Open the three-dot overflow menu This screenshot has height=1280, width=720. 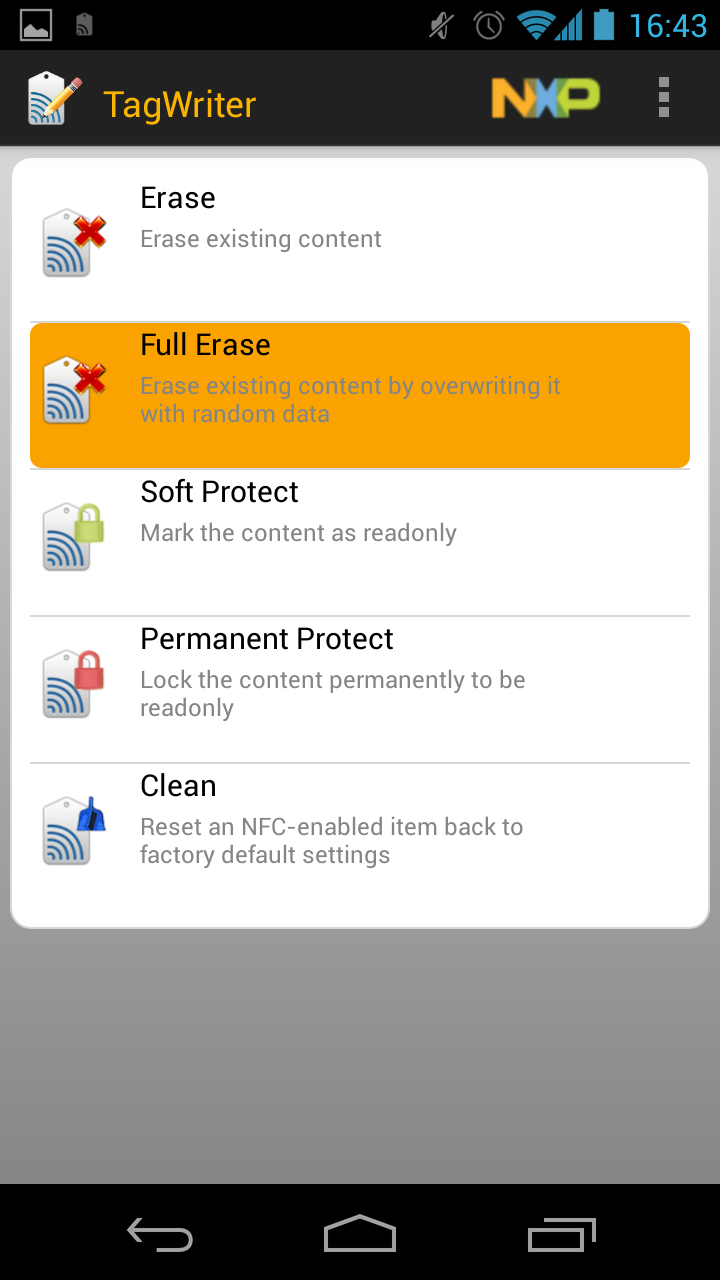coord(663,97)
